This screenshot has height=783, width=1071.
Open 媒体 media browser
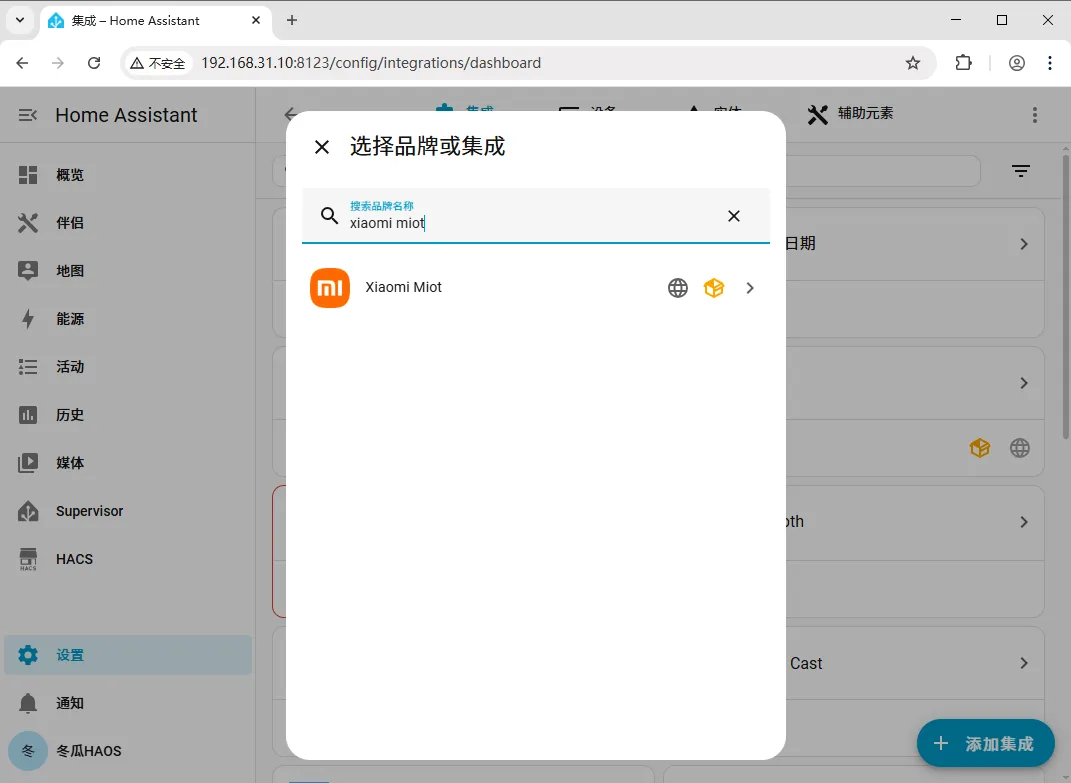coord(128,463)
